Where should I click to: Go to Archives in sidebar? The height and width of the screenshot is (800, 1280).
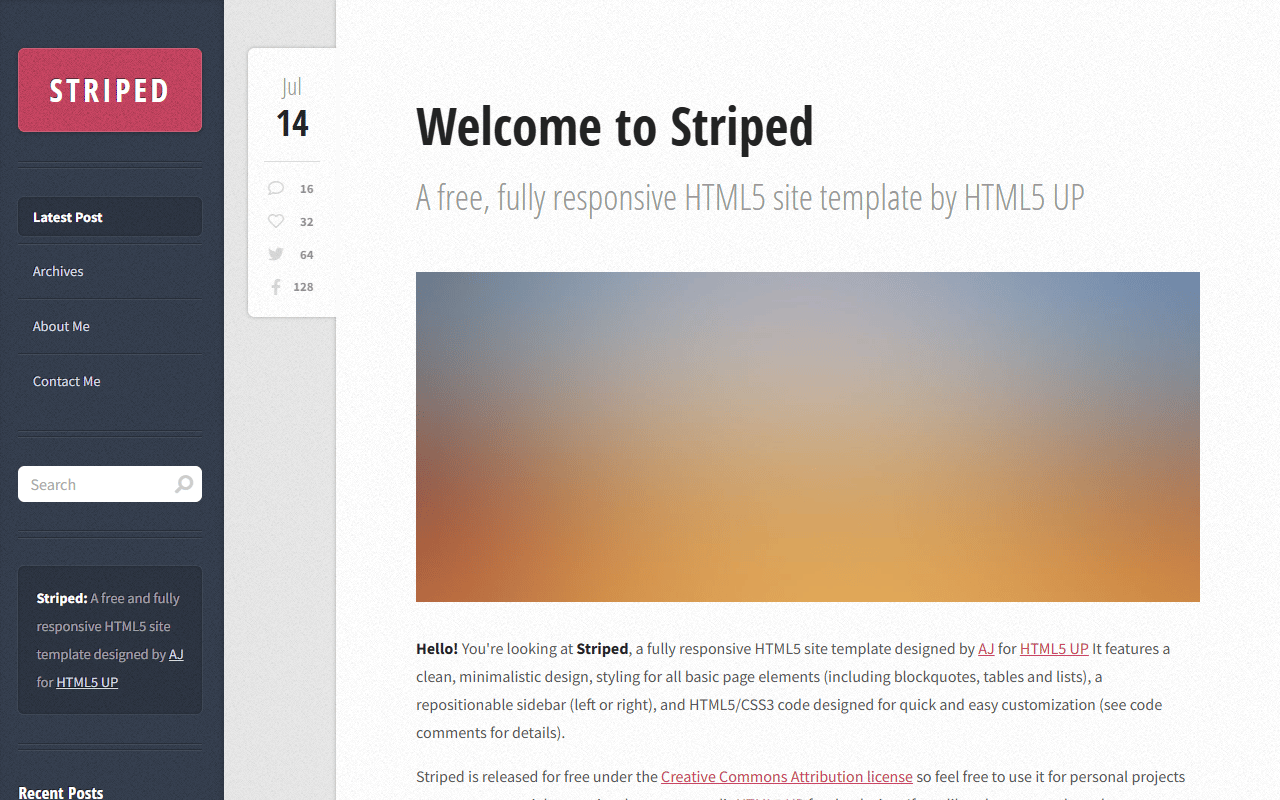point(110,271)
